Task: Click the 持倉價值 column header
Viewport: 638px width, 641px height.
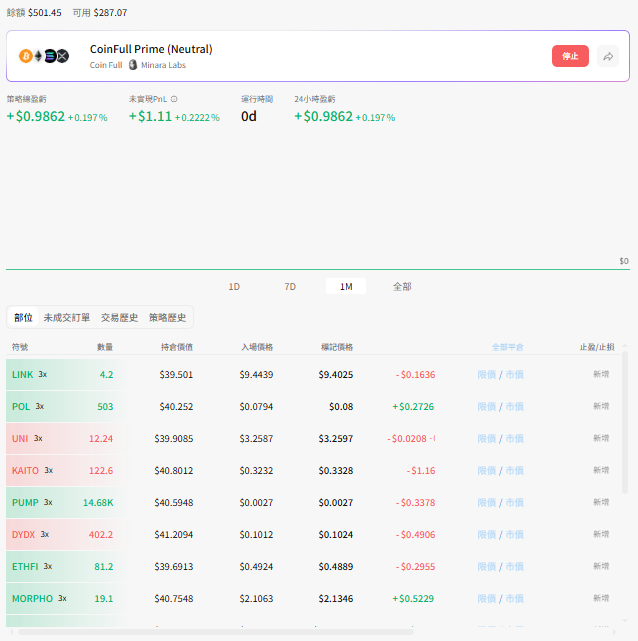Action: tap(177, 347)
